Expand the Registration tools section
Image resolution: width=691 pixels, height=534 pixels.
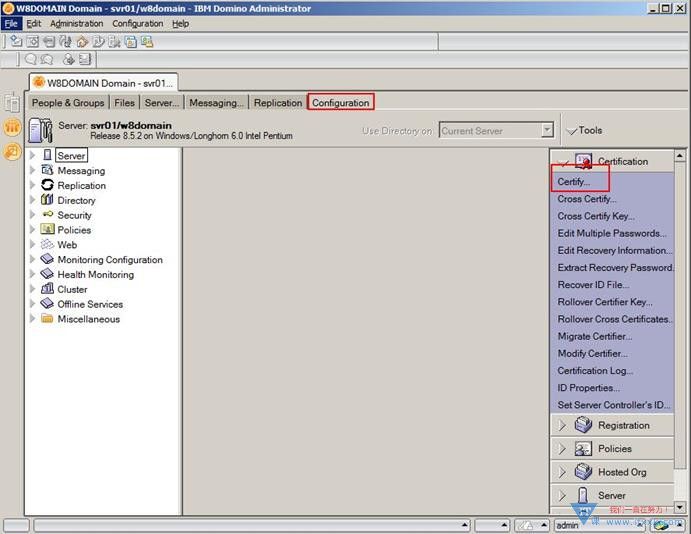pyautogui.click(x=562, y=425)
